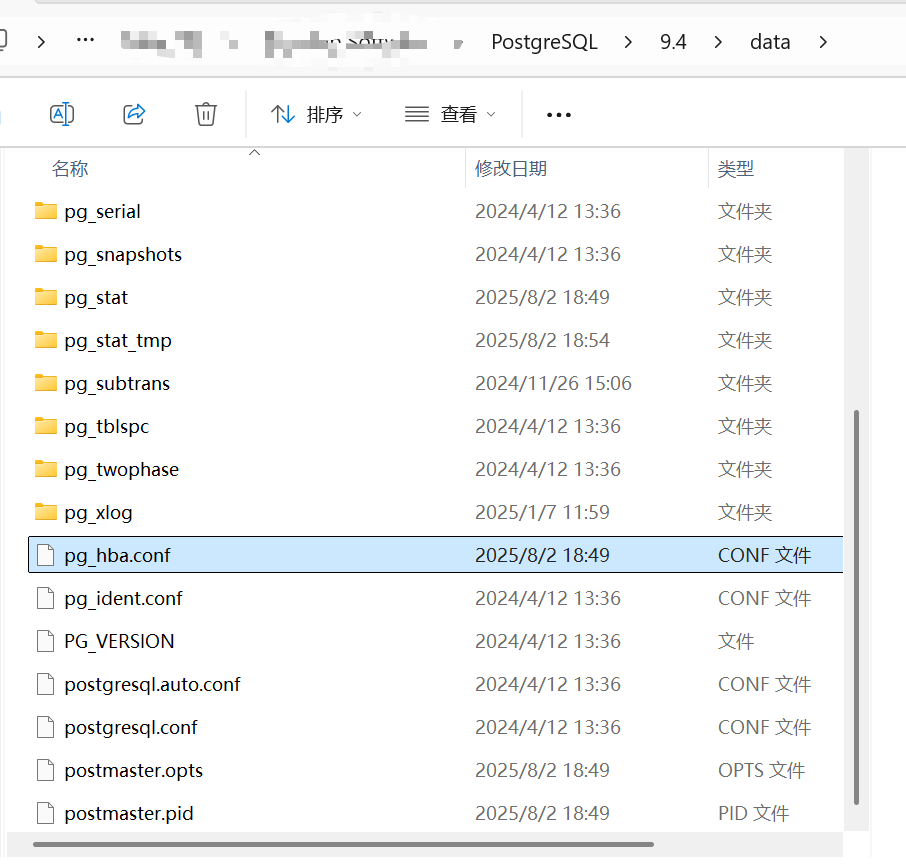Image resolution: width=906 pixels, height=865 pixels.
Task: Expand chevron after data breadcrumb
Action: tap(823, 42)
